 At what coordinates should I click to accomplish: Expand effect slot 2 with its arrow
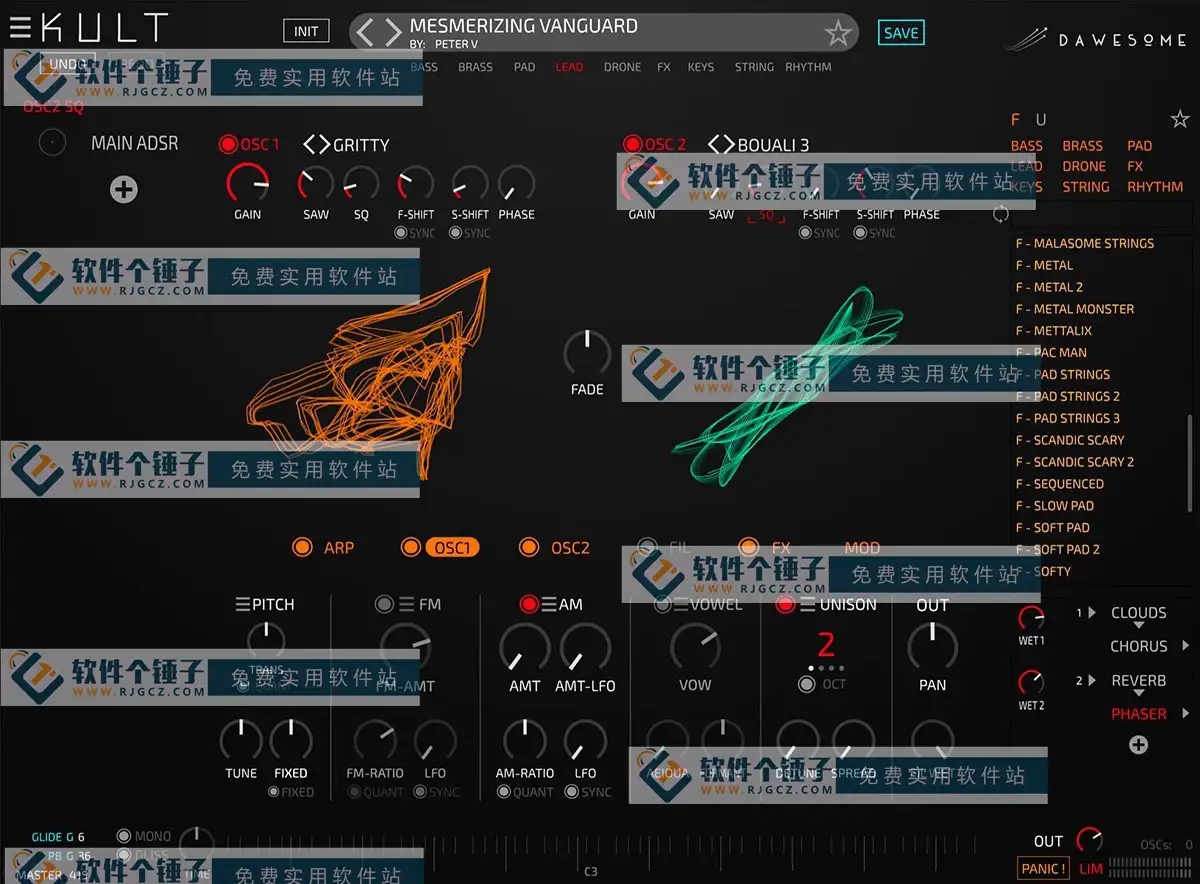[x=1092, y=681]
